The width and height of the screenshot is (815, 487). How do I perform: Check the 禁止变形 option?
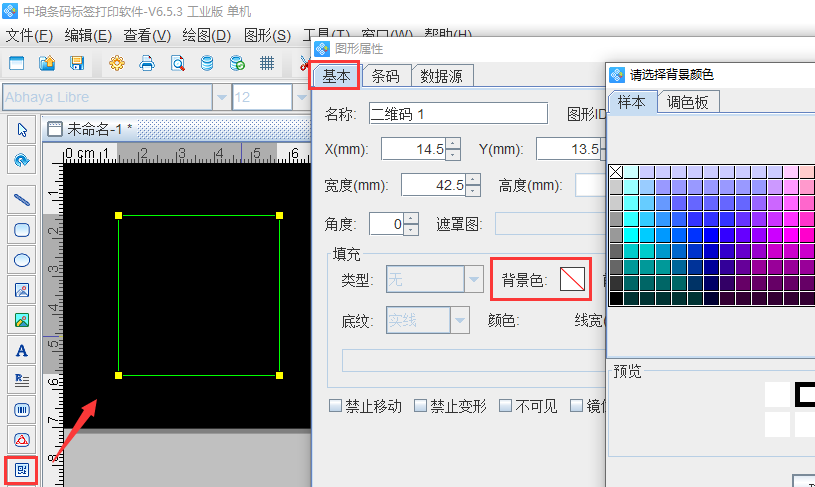pos(421,406)
